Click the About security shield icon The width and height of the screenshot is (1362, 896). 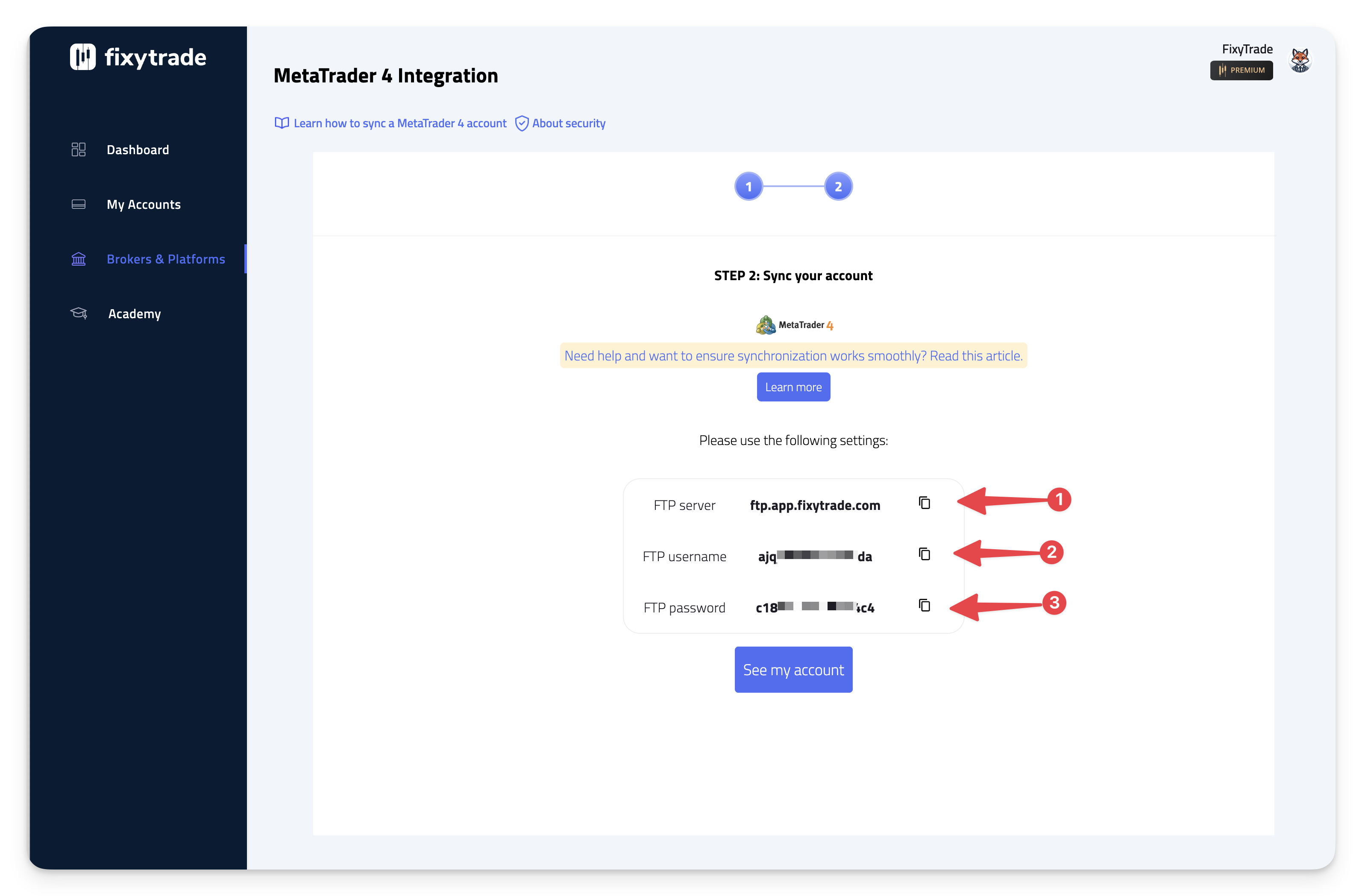[x=521, y=123]
